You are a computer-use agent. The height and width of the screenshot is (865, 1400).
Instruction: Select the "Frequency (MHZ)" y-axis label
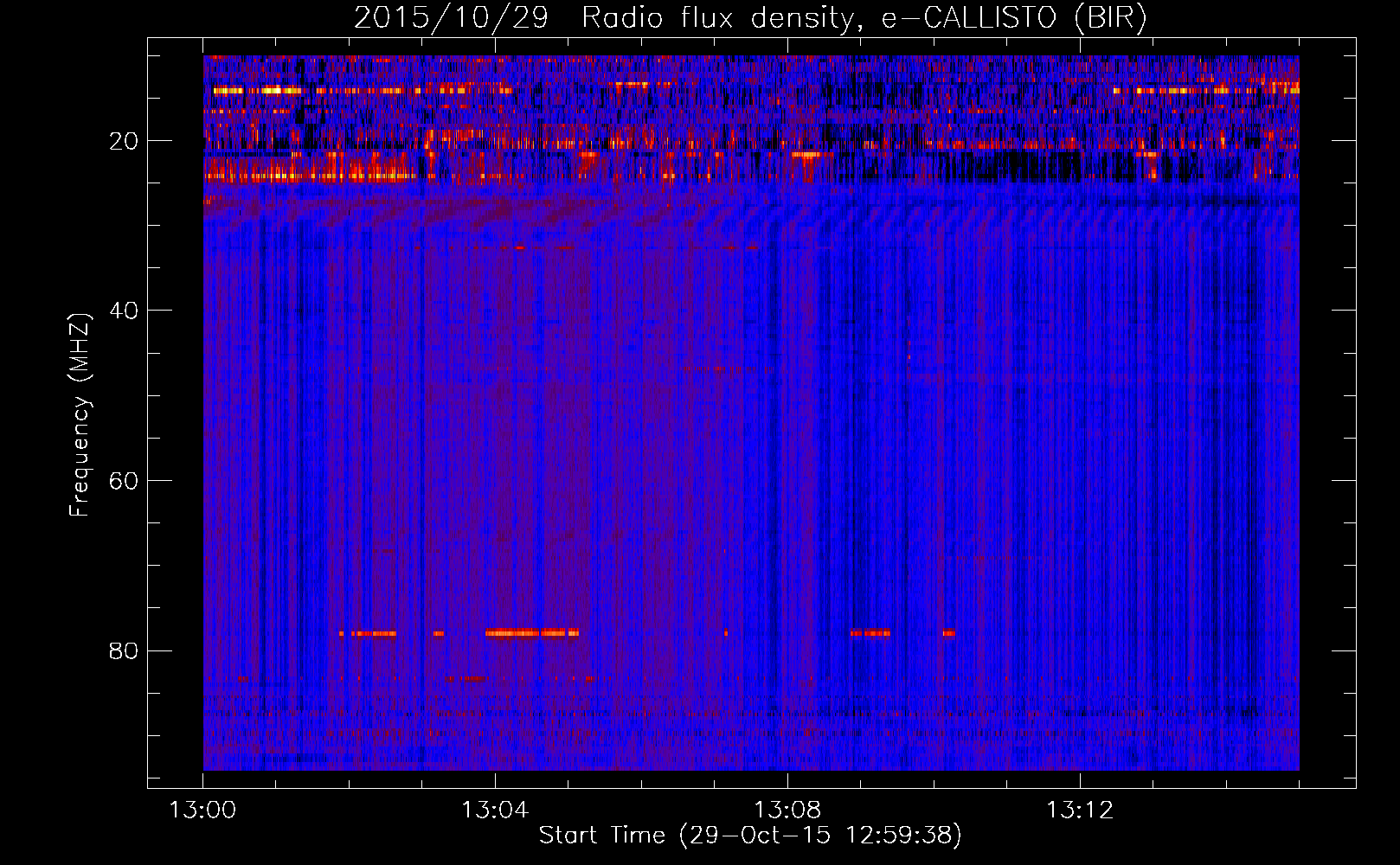click(x=79, y=415)
